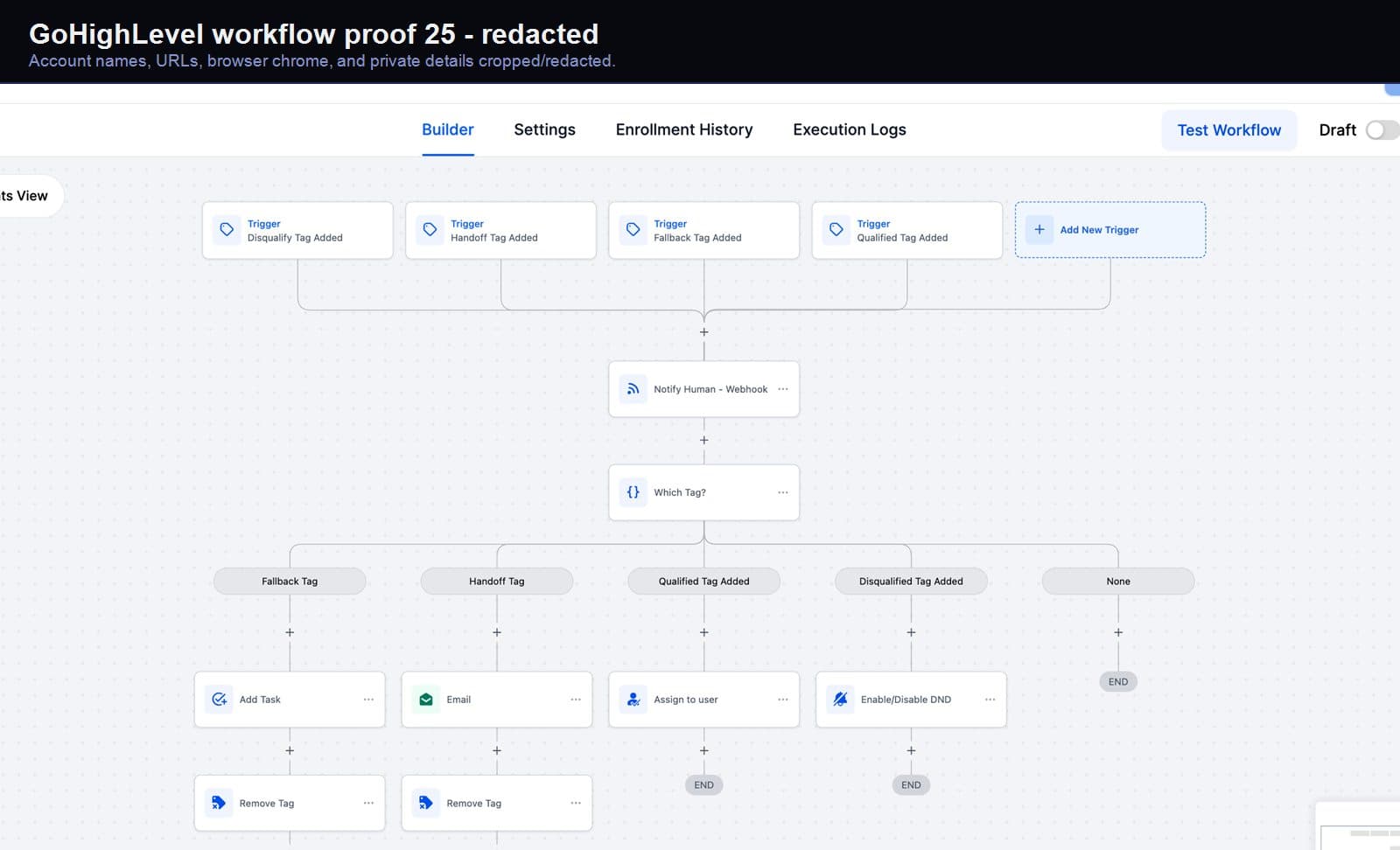The height and width of the screenshot is (850, 1400).
Task: Open the Execution Logs tab
Action: point(850,129)
